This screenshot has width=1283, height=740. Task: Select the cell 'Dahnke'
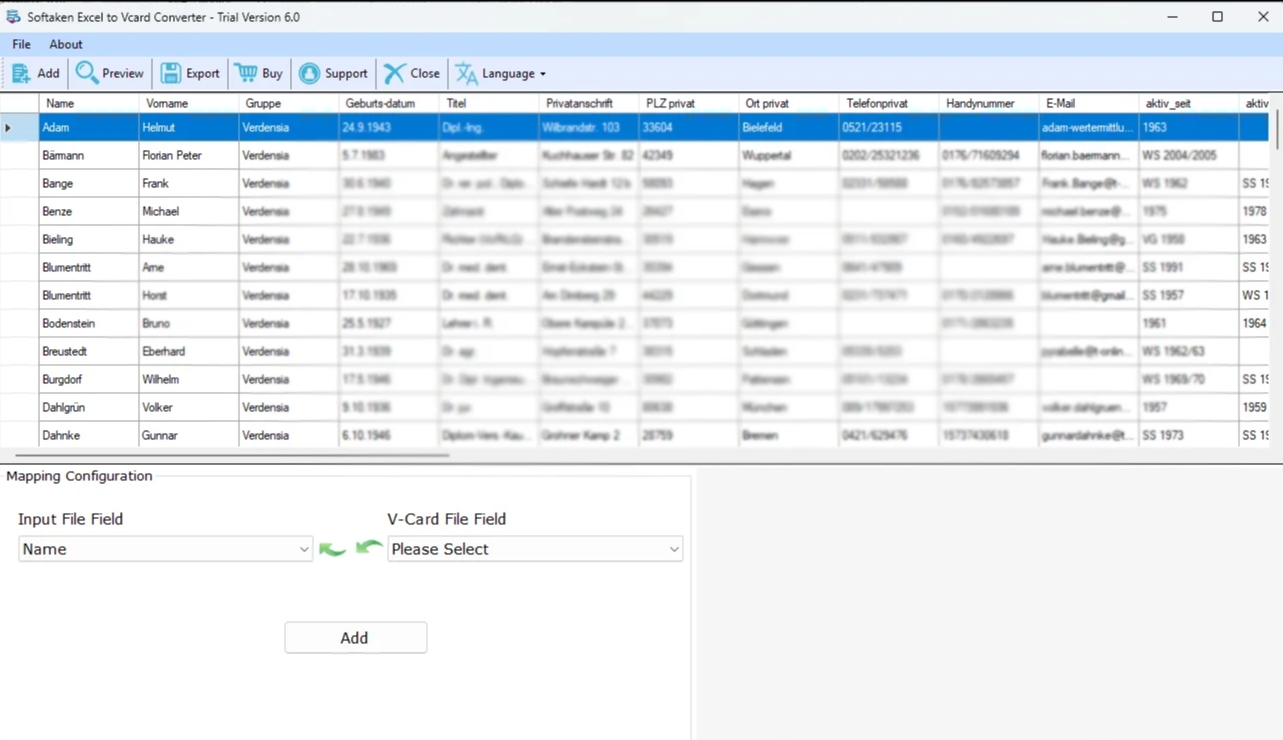(89, 435)
